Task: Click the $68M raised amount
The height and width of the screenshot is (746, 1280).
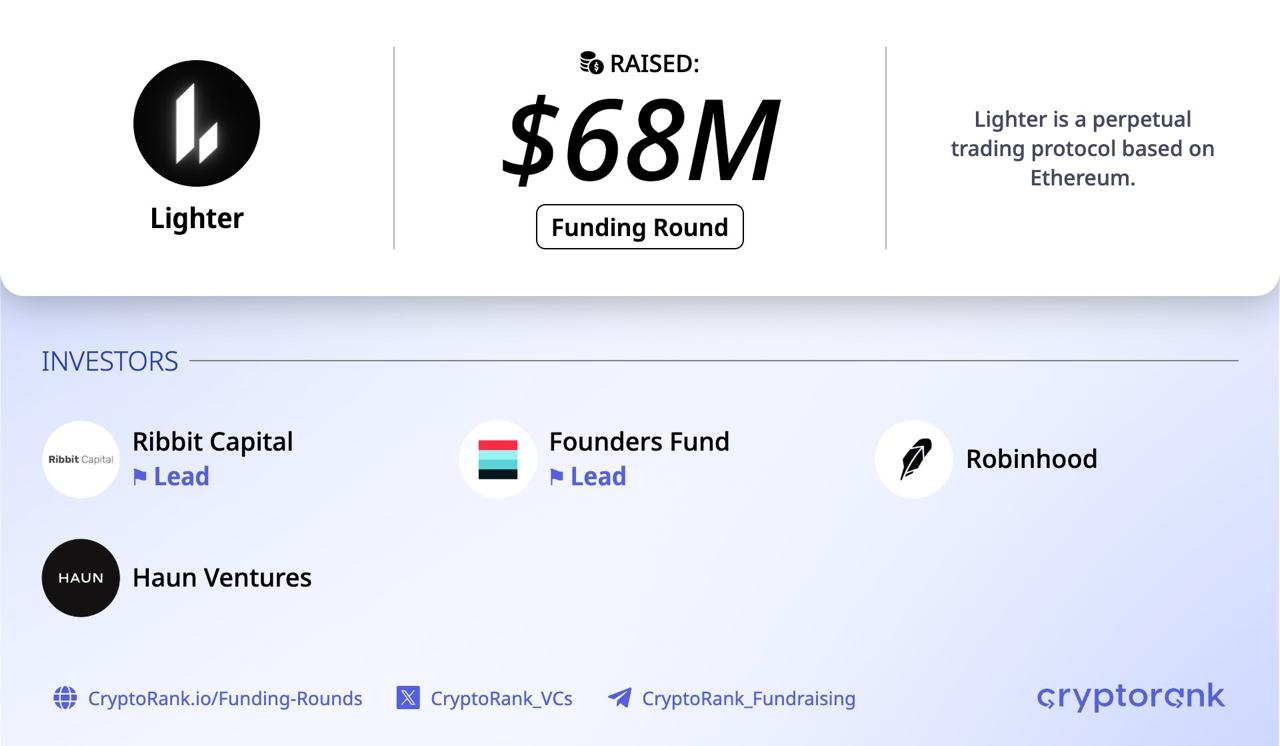Action: pyautogui.click(x=640, y=140)
